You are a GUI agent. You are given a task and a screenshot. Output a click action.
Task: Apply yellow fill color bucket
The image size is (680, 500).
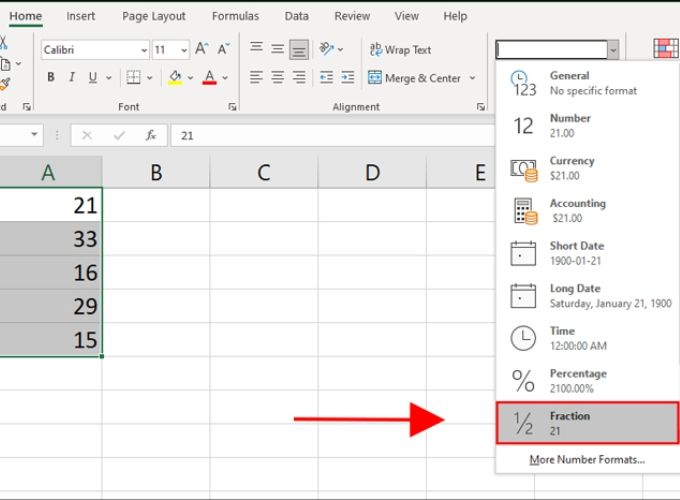pos(175,78)
